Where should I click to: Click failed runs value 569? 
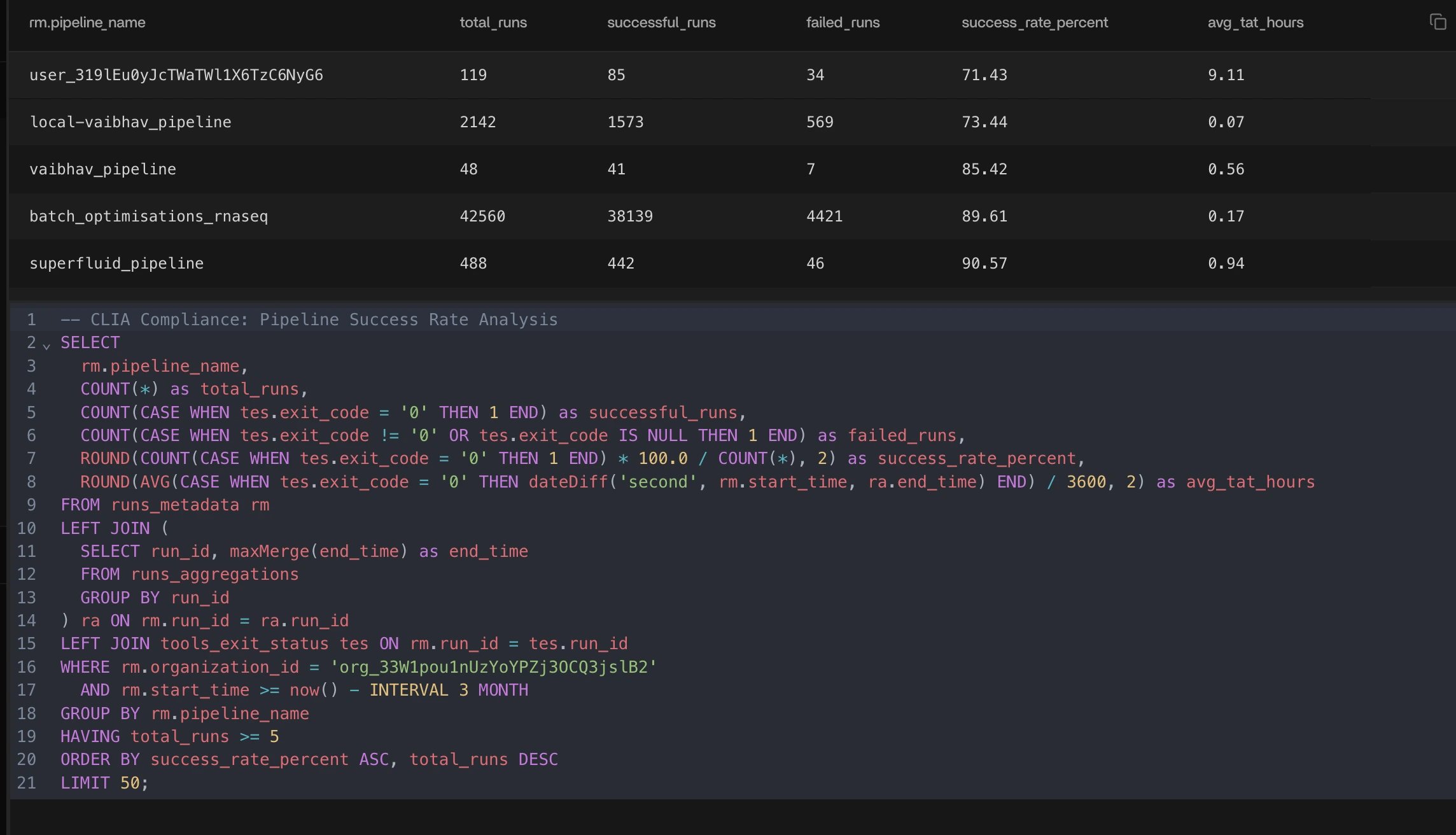point(820,122)
